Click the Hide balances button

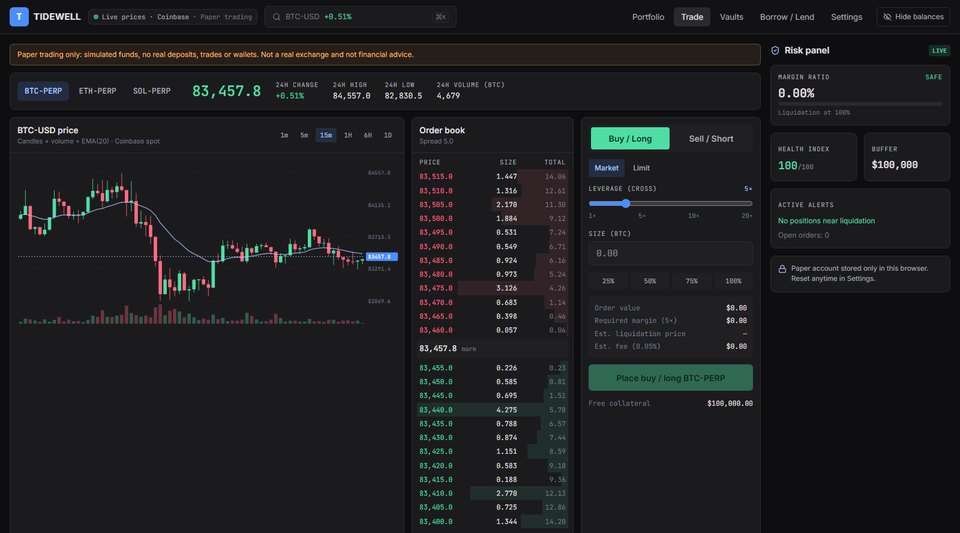[913, 17]
